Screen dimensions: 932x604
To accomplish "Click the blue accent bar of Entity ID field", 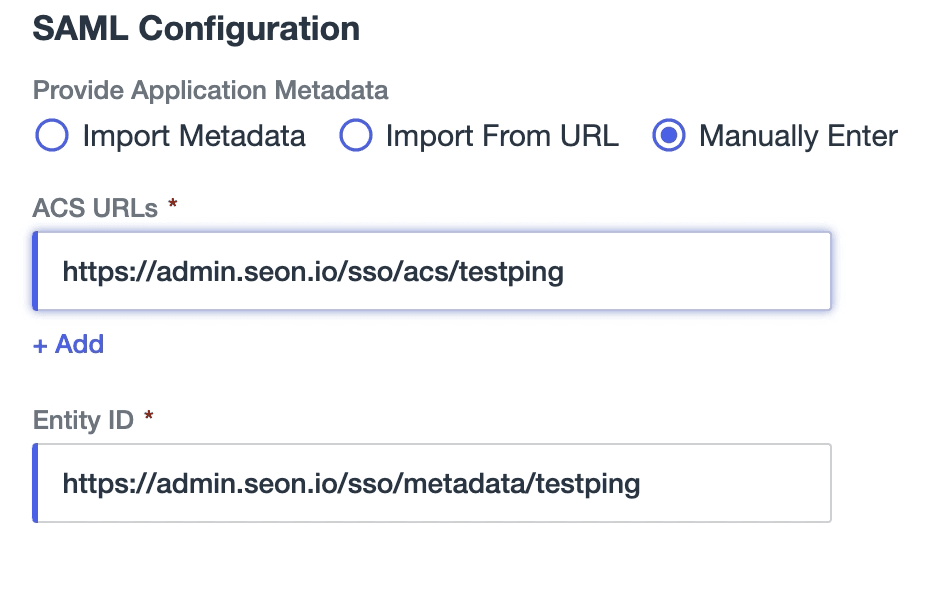I will tap(35, 483).
